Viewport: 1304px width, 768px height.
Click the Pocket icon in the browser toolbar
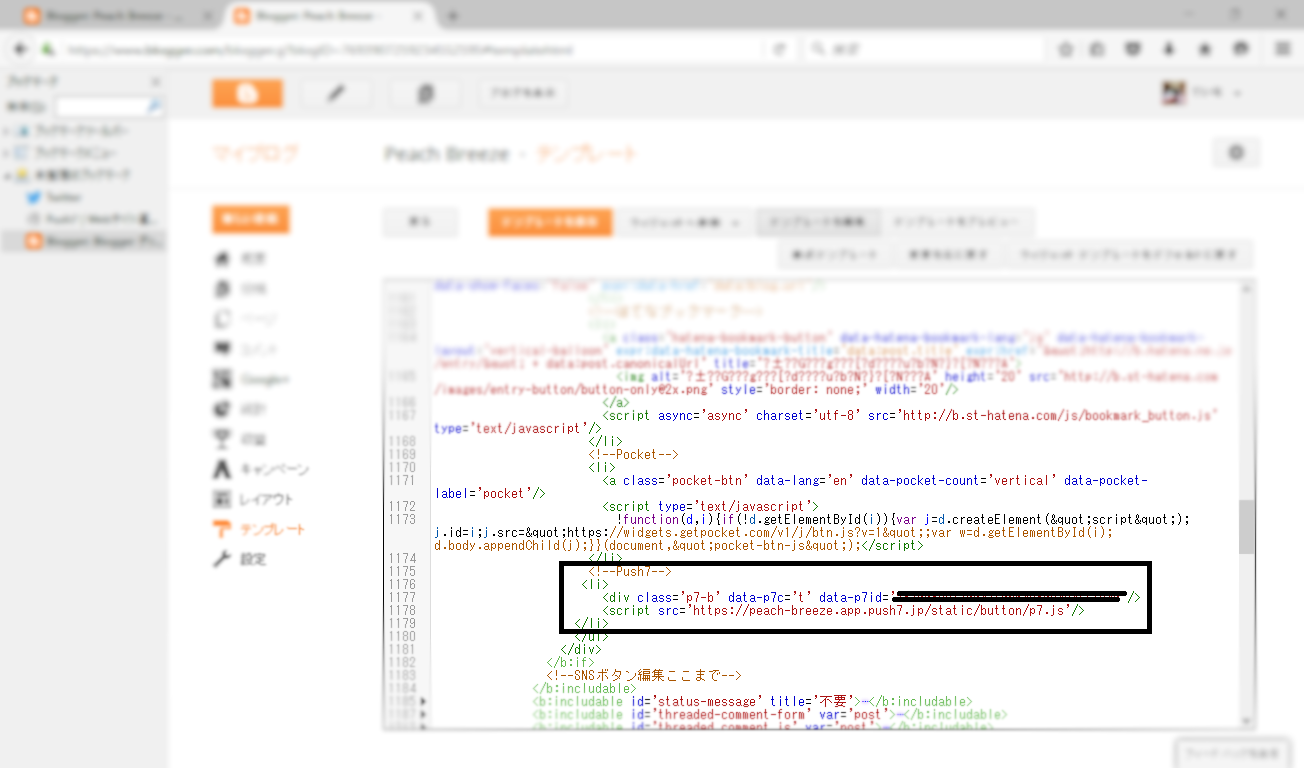coord(1133,49)
